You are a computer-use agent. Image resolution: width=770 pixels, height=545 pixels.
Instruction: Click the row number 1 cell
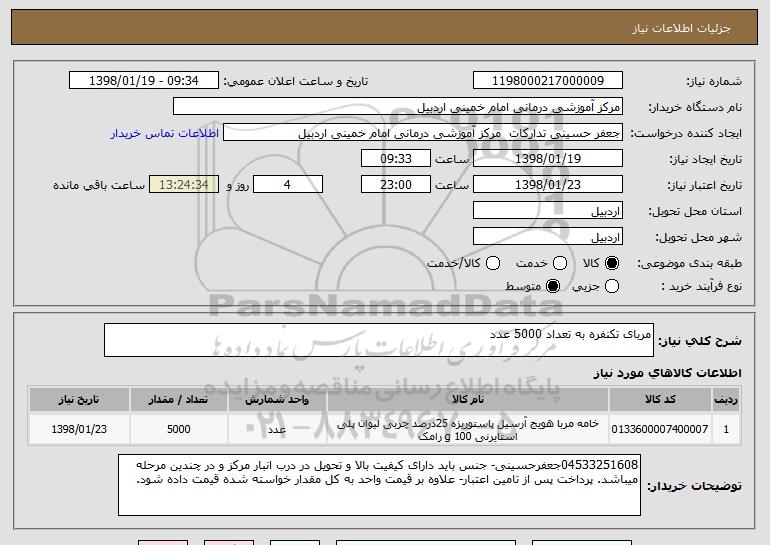(726, 430)
